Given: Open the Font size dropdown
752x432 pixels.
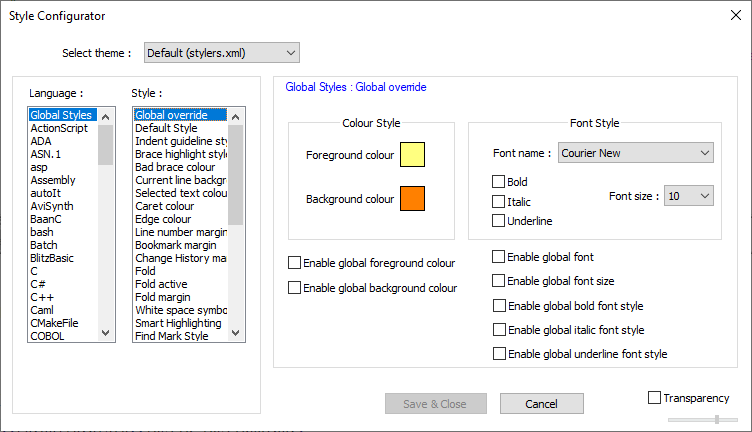Looking at the screenshot, I should pyautogui.click(x=688, y=196).
